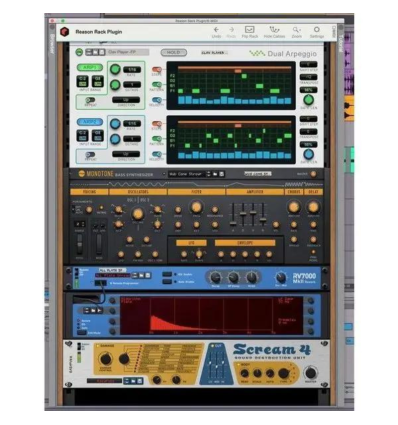Enable the RV7000 EQ Enable button
398x425 pixels.
click(x=167, y=274)
